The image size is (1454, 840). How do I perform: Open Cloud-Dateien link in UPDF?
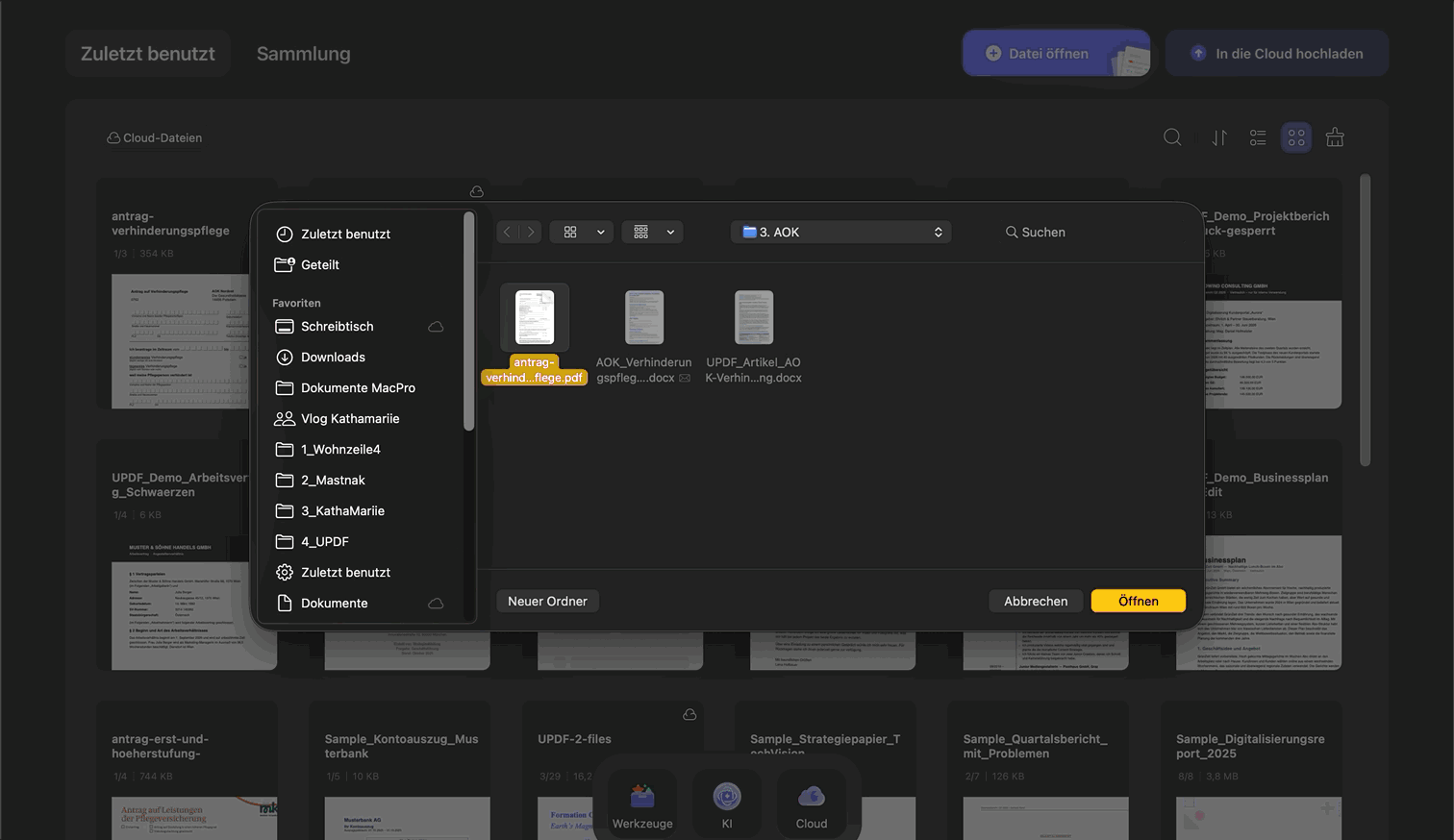click(x=154, y=137)
